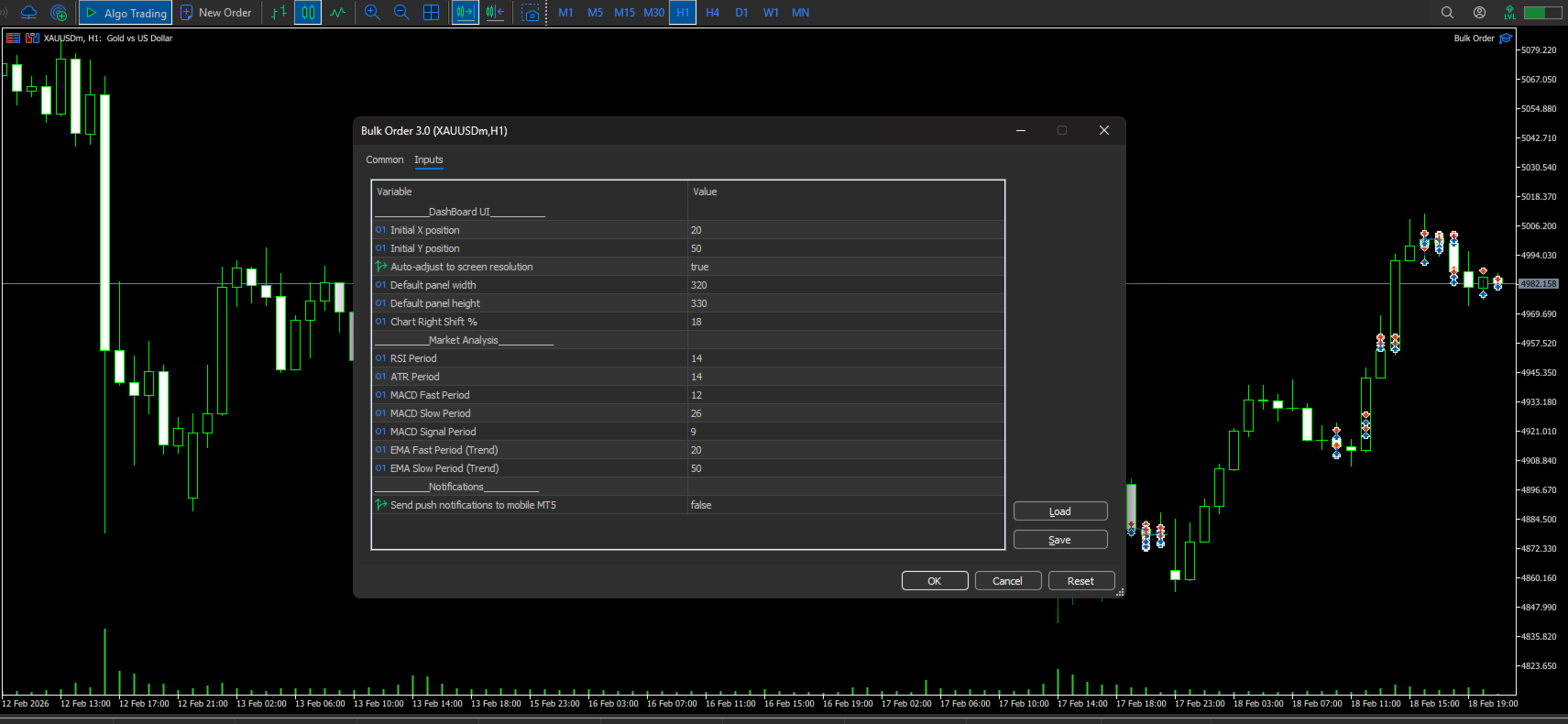The height and width of the screenshot is (724, 1568).
Task: Edit Chart Right Shift % value 18
Action: (846, 322)
